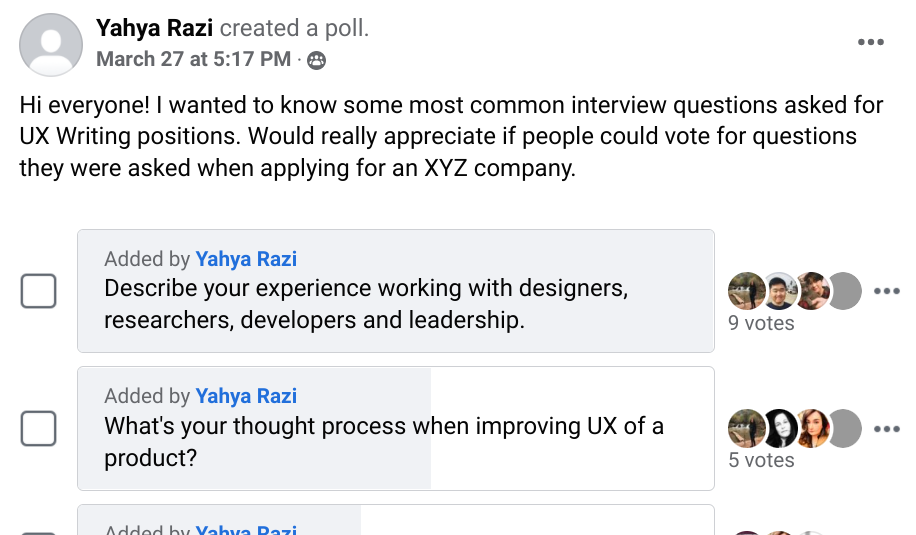
Task: Check the 'Describe your experience' poll option
Action: [39, 291]
